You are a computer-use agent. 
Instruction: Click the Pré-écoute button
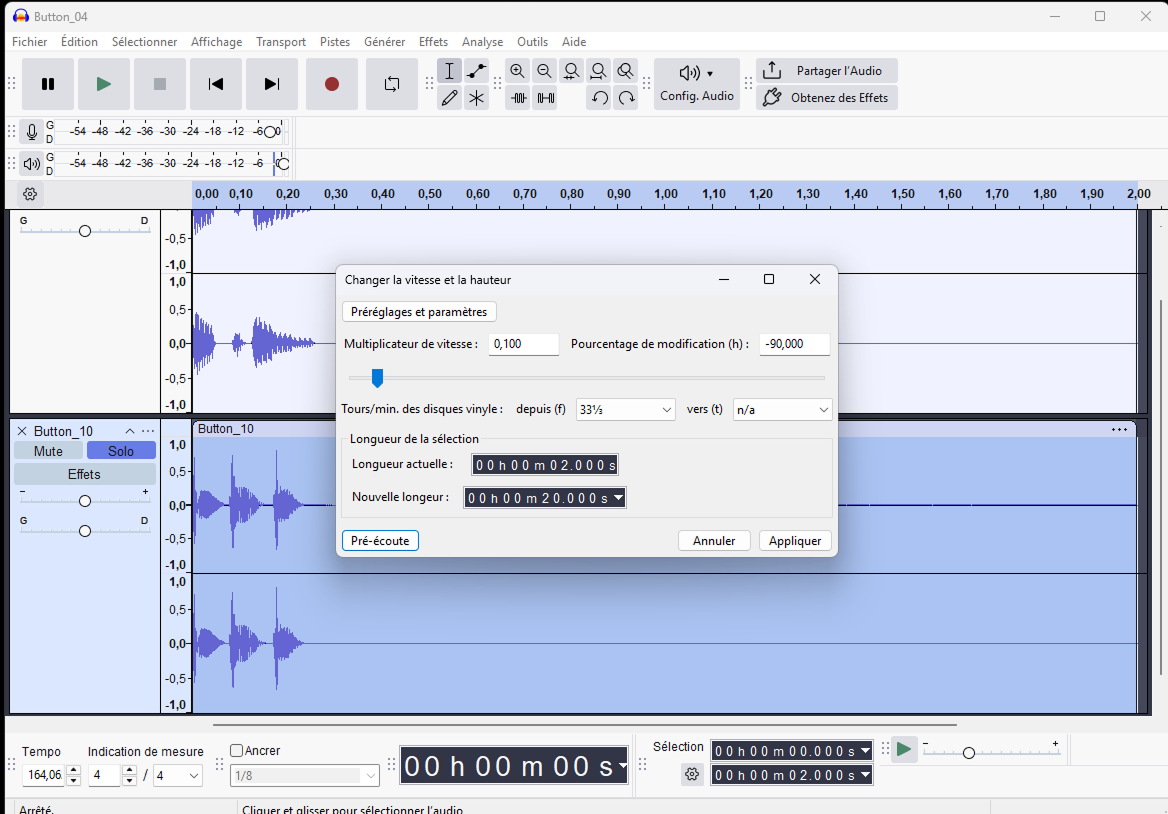click(x=380, y=541)
